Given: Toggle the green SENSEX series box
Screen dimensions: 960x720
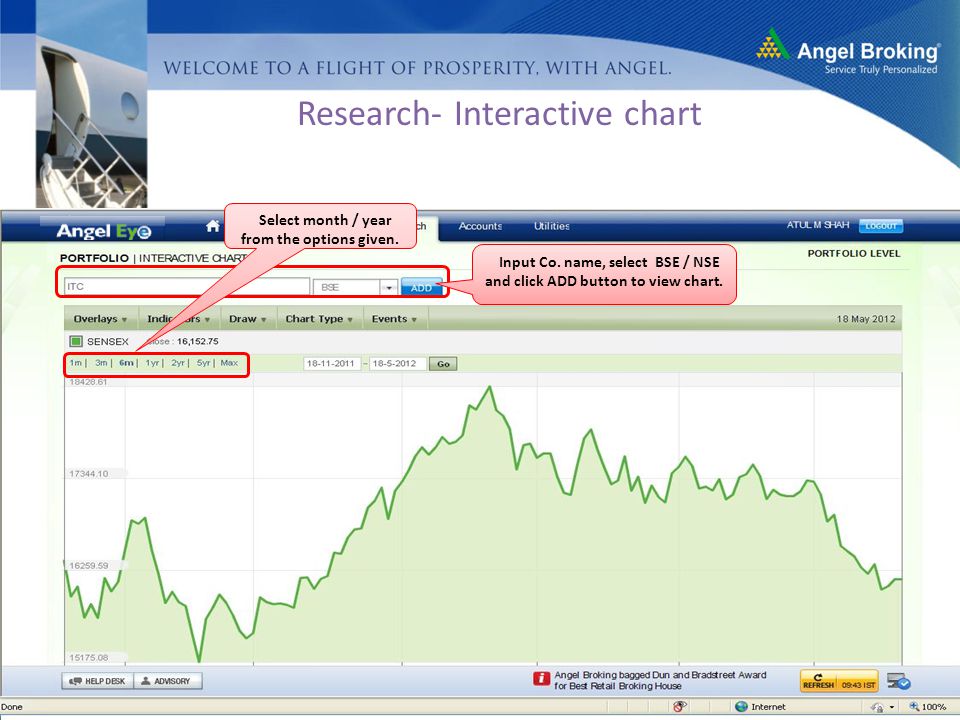Looking at the screenshot, I should 76,341.
